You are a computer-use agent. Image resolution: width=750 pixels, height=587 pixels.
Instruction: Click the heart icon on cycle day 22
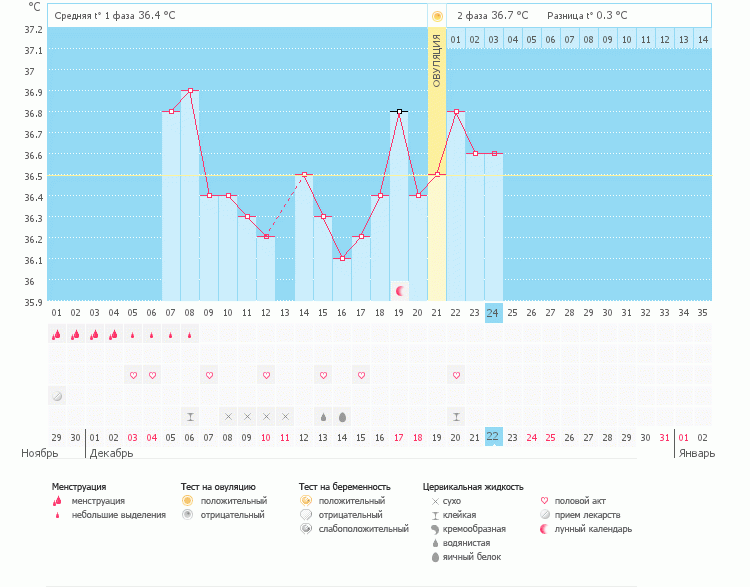(x=456, y=375)
